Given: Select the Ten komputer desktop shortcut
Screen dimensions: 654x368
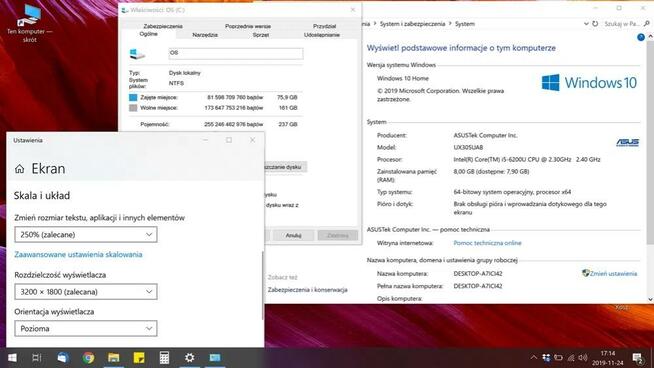Looking at the screenshot, I should coord(30,23).
